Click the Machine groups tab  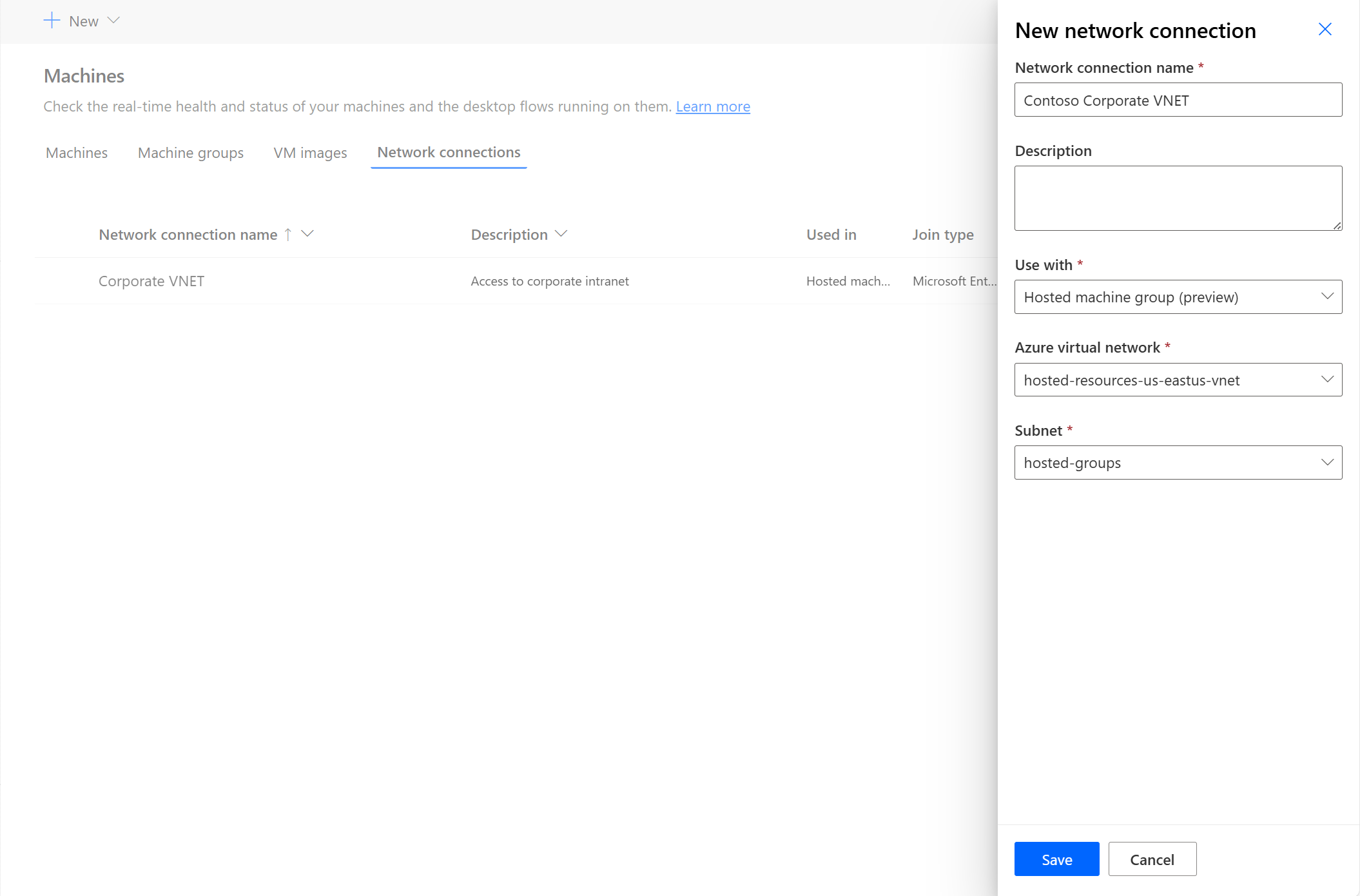click(190, 152)
